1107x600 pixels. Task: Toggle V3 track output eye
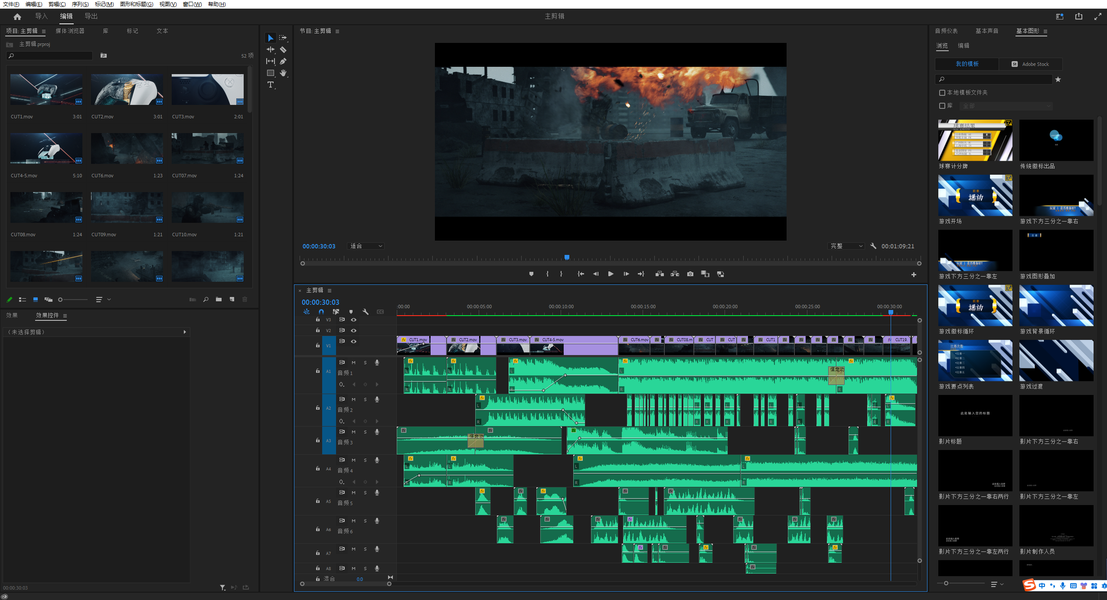point(354,320)
